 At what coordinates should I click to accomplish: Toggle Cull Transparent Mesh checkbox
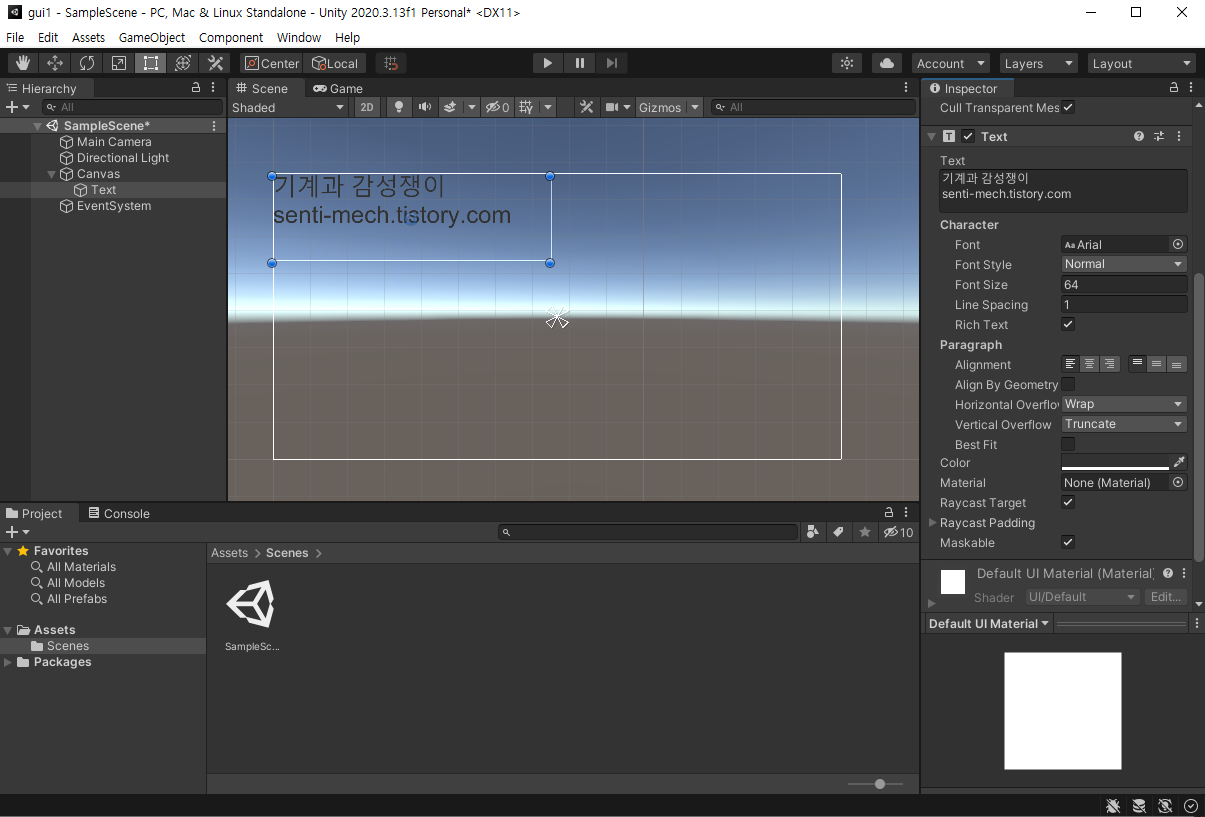(x=1068, y=107)
